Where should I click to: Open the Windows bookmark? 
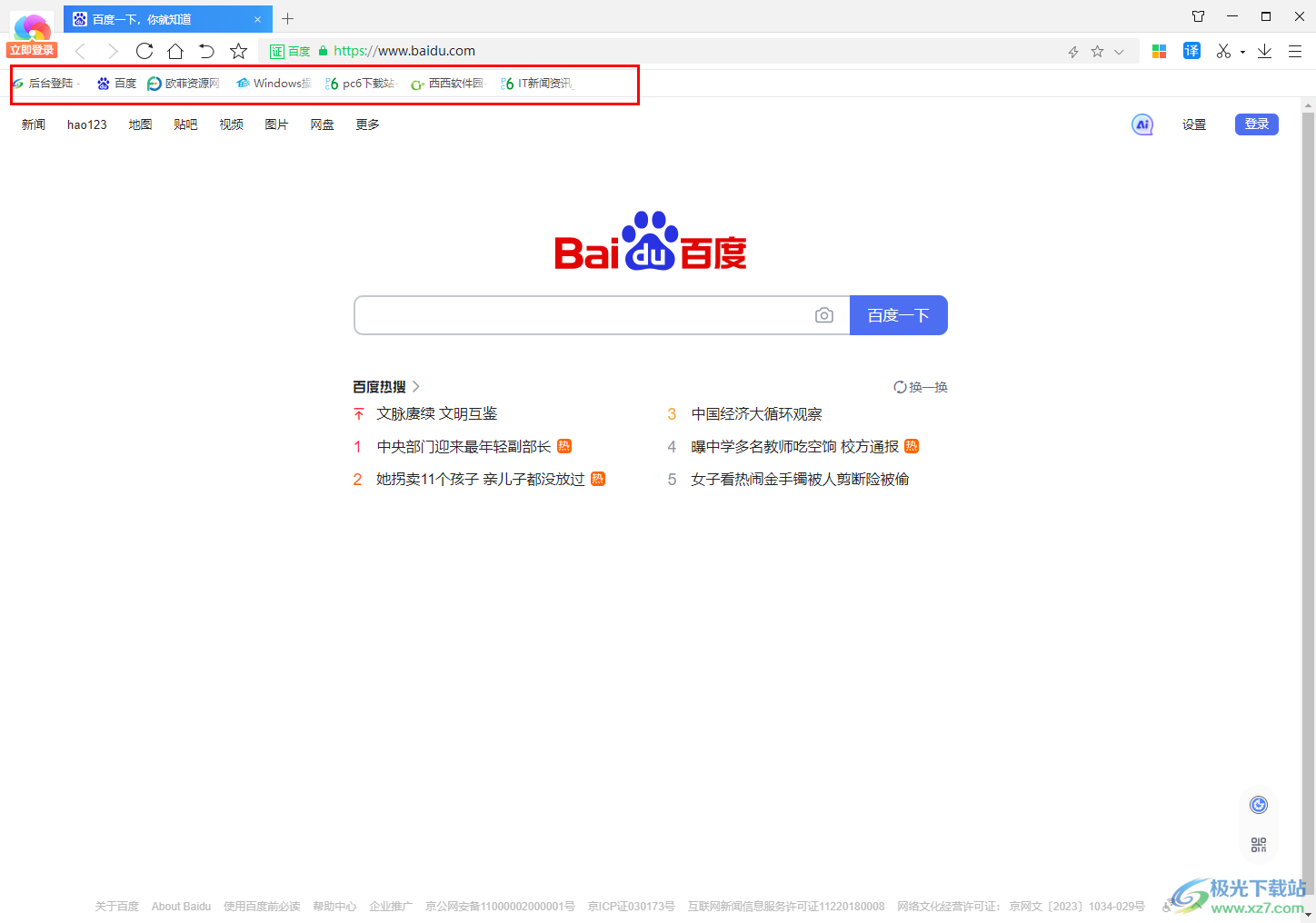pos(273,84)
